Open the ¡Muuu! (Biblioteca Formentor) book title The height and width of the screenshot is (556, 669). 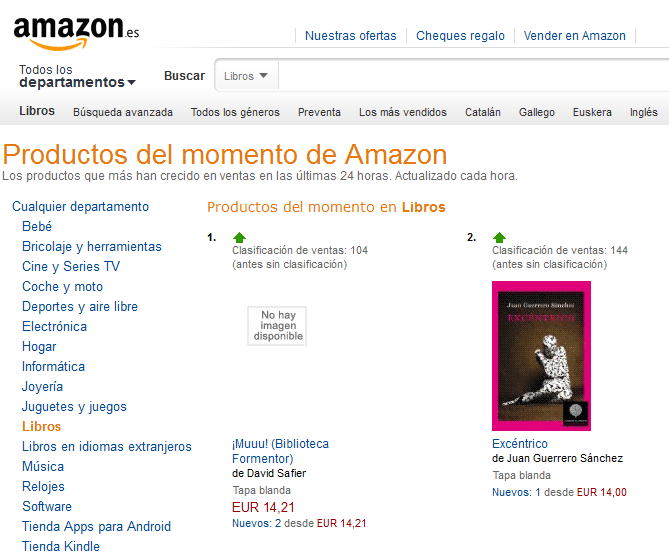tap(280, 451)
